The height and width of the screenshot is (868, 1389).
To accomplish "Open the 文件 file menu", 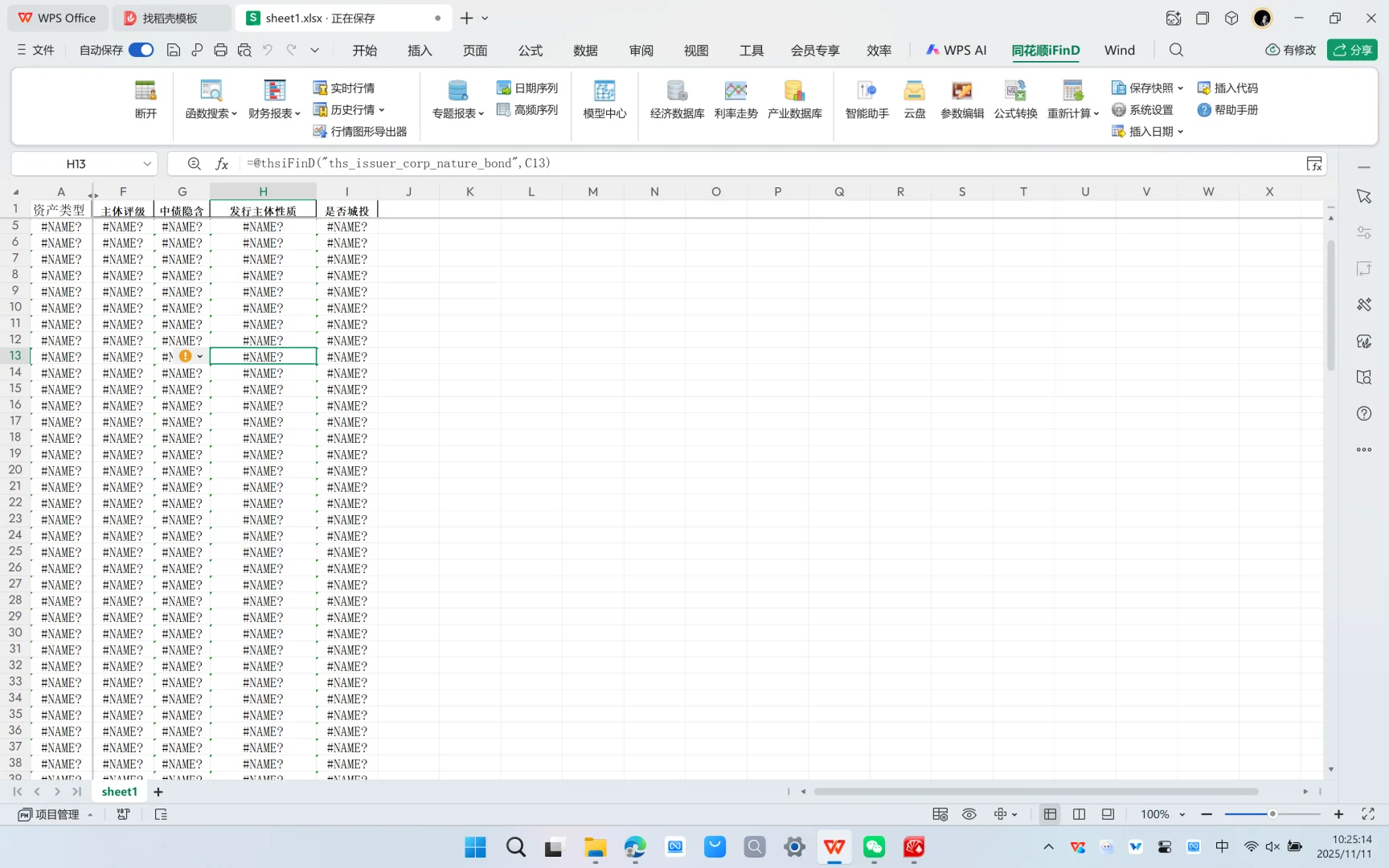I will tap(35, 50).
